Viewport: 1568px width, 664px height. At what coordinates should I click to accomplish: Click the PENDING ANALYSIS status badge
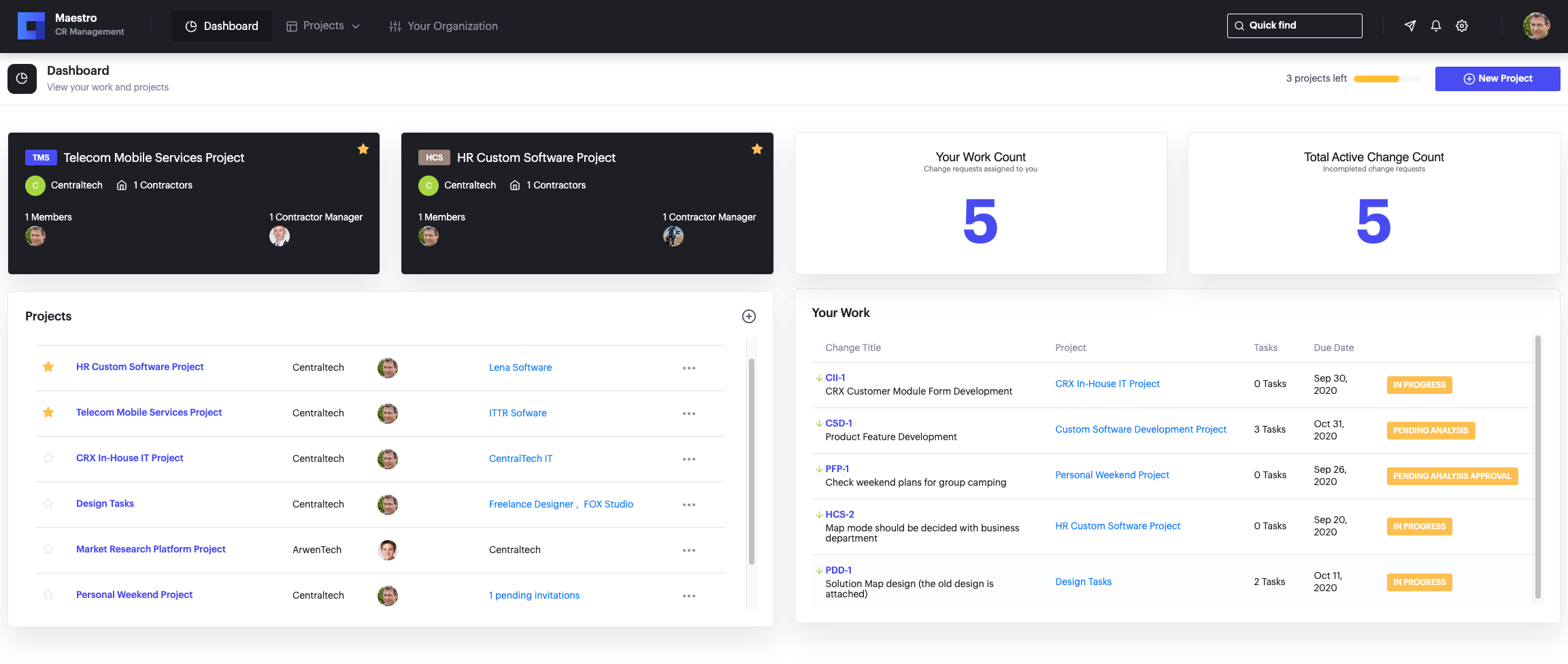1431,431
